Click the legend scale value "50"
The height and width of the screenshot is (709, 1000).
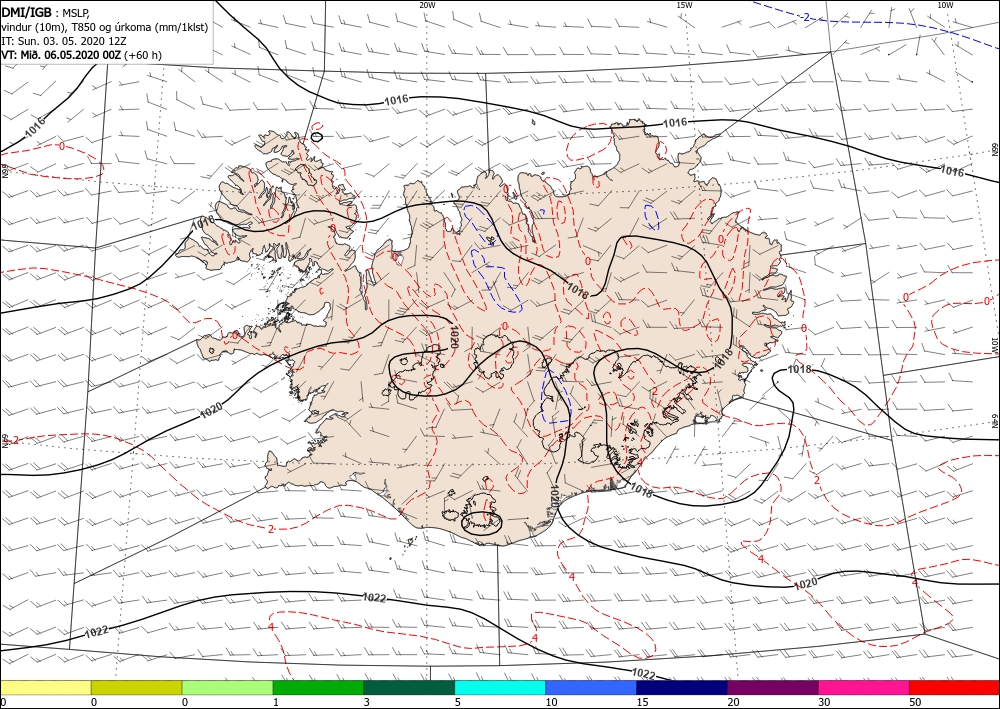[915, 702]
